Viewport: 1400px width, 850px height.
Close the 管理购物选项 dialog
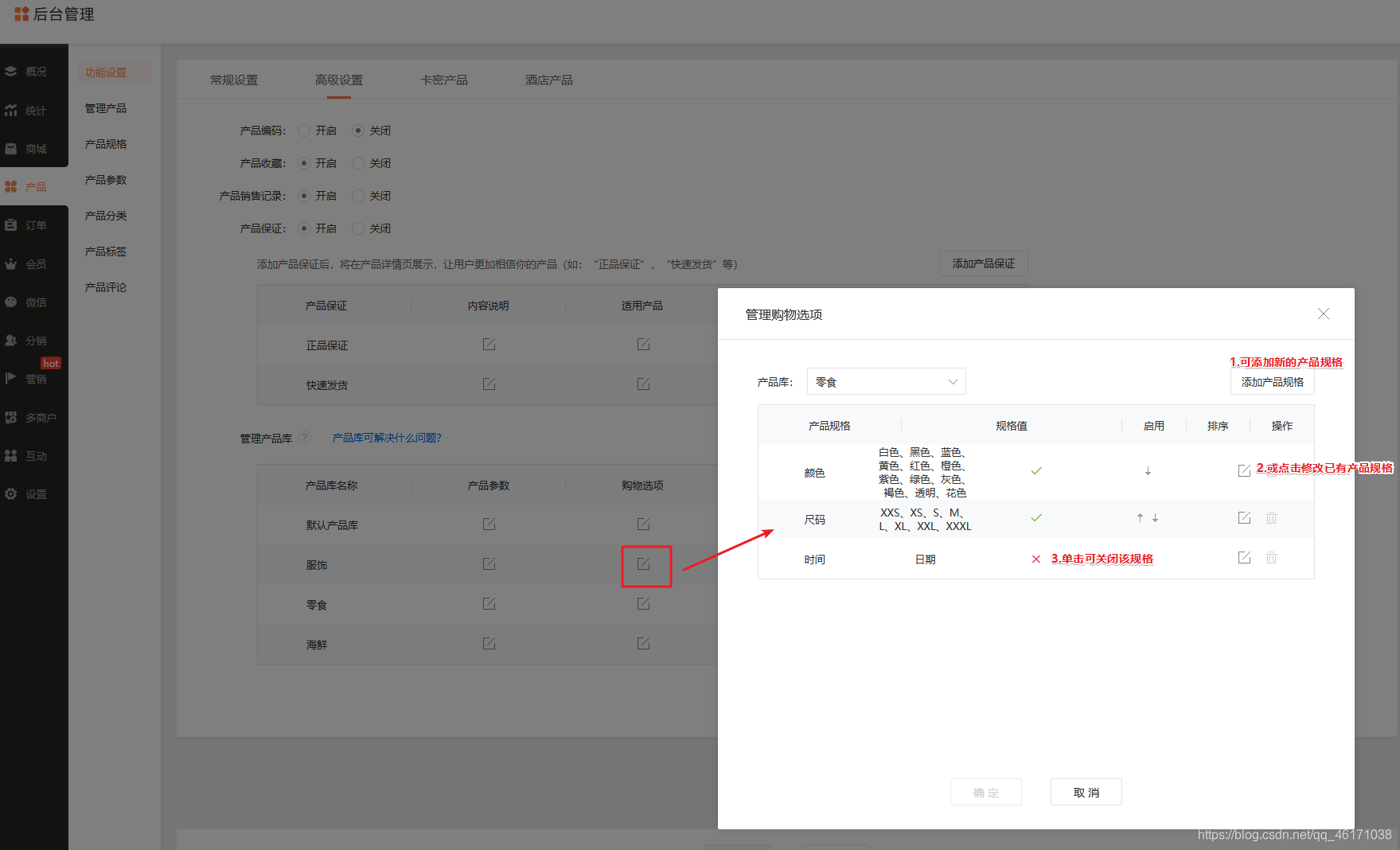click(x=1324, y=314)
